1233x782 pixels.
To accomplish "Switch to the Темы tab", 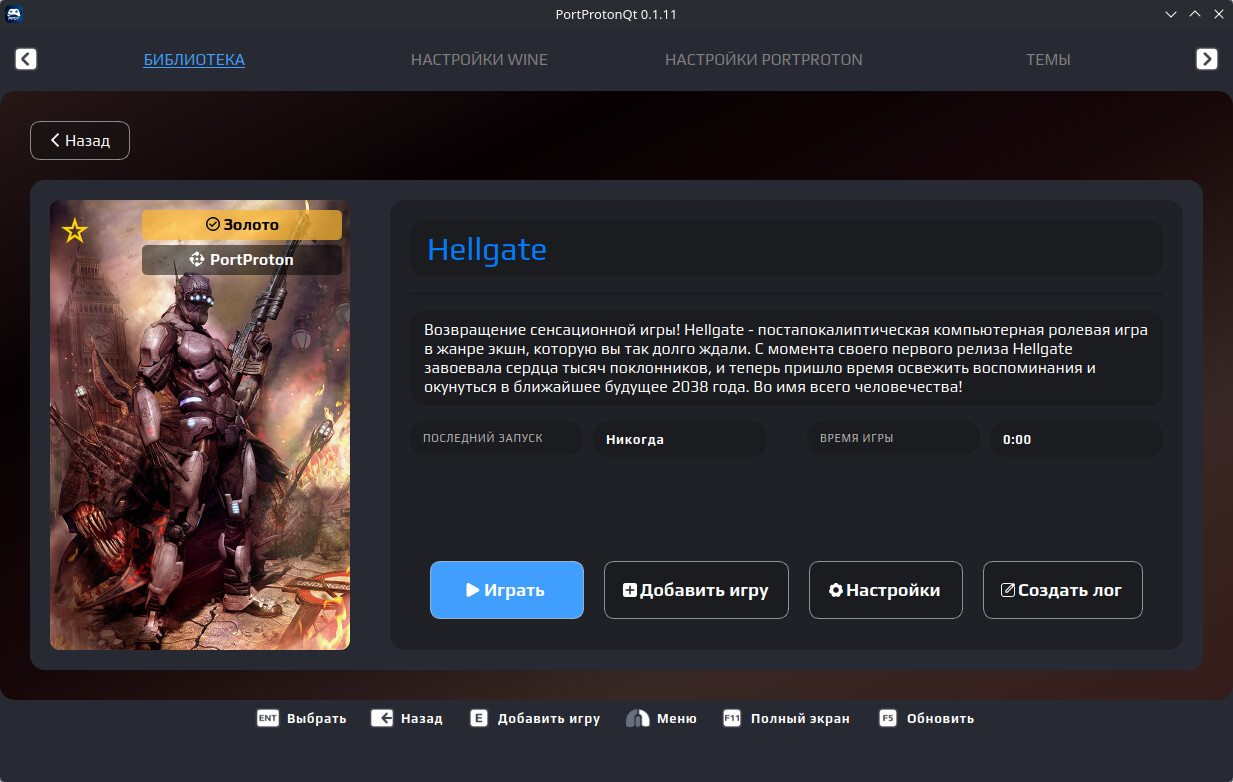I will tap(1048, 59).
